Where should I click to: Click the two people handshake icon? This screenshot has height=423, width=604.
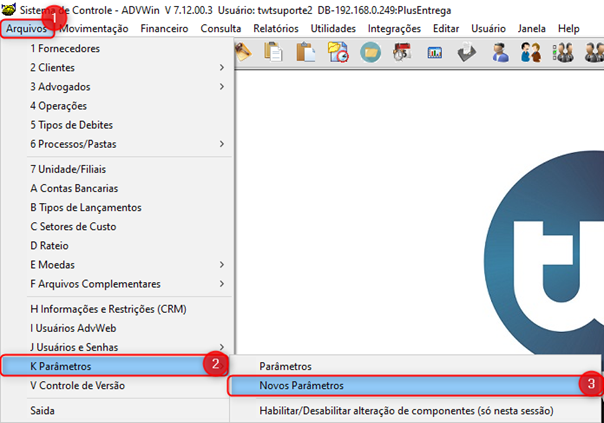click(x=531, y=52)
